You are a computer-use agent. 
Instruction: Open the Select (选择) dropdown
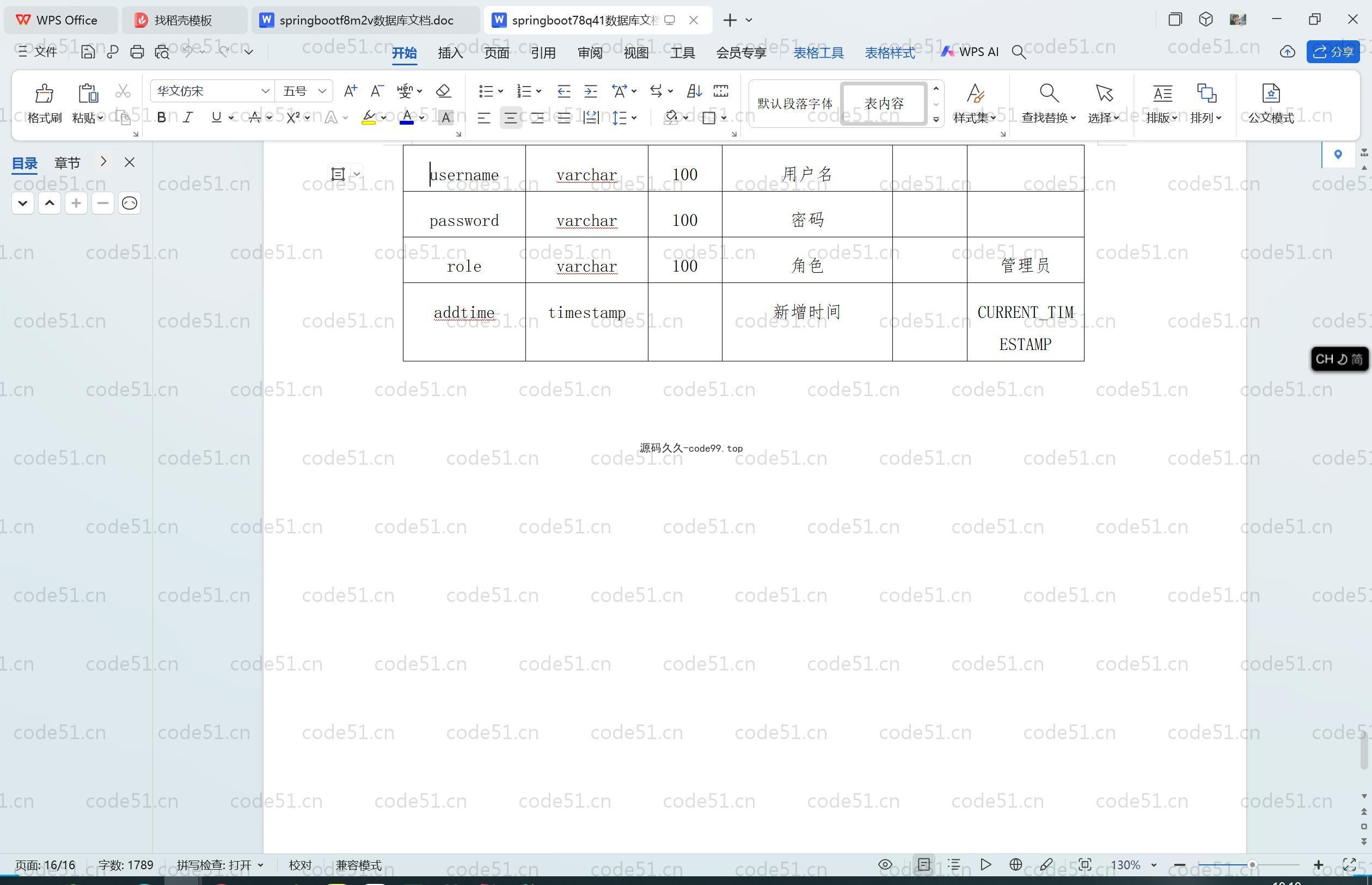click(x=1104, y=117)
